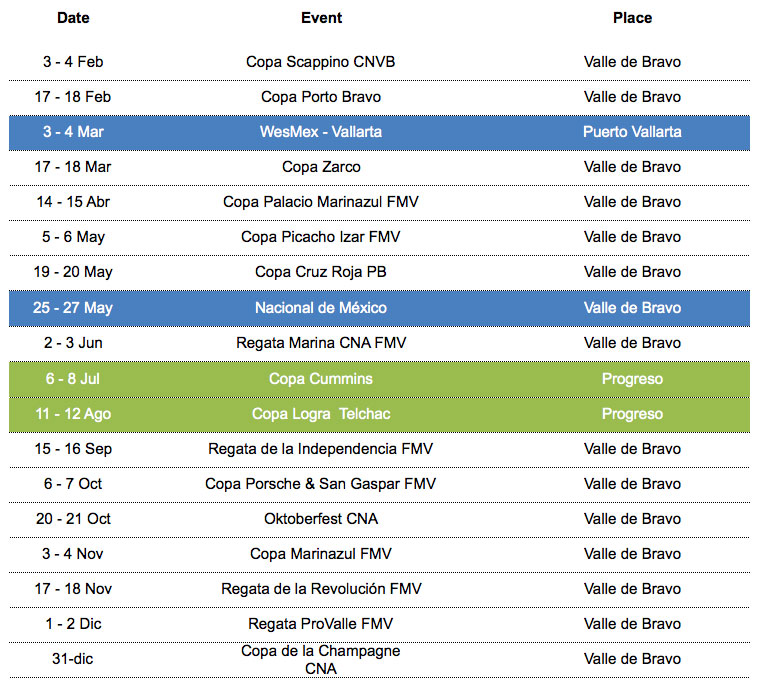Click the Copa Logra Telchac event

pos(321,414)
